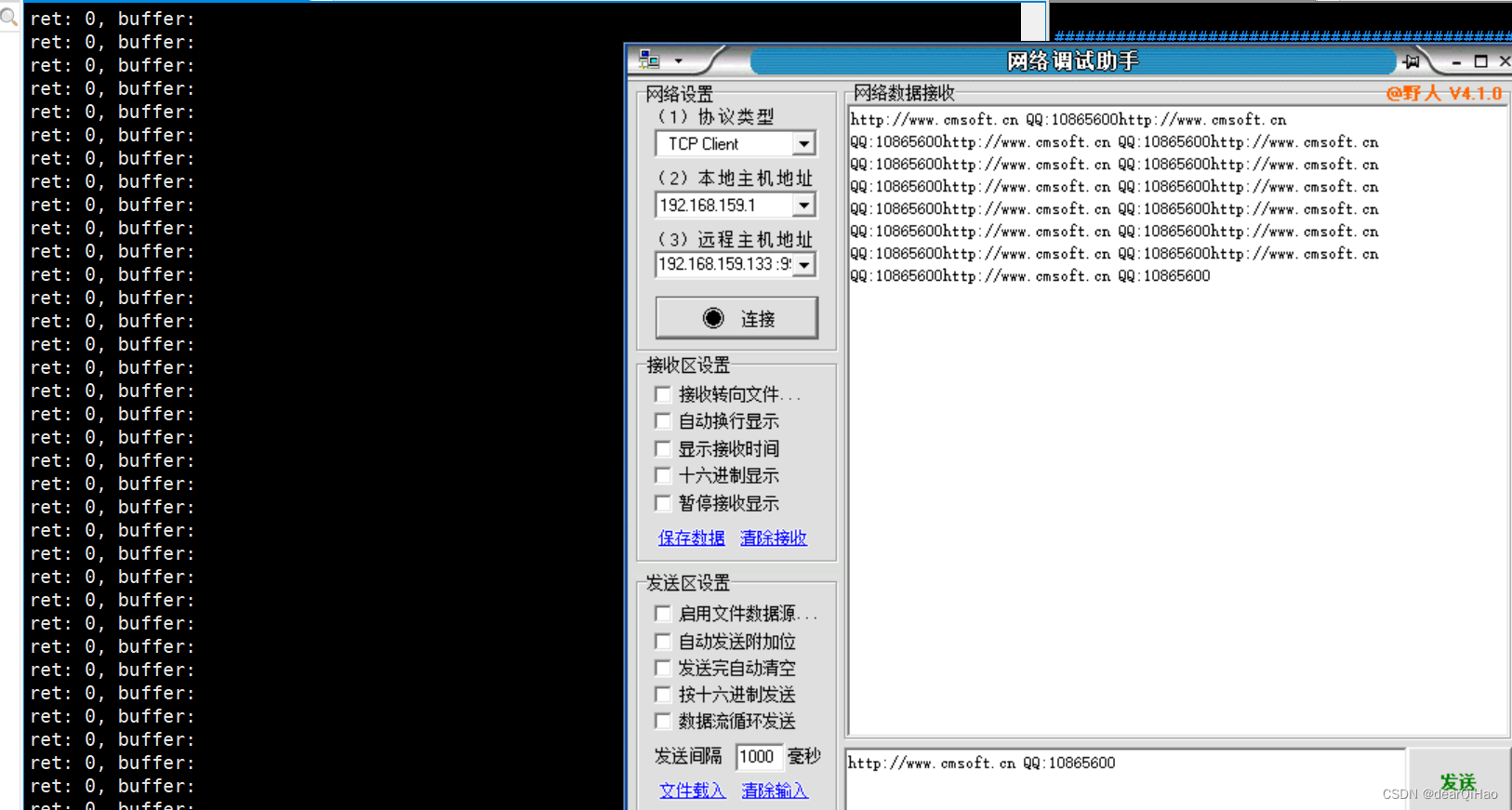Viewport: 1512px width, 810px height.
Task: Click the 网络数据接收 panel label
Action: coord(904,93)
